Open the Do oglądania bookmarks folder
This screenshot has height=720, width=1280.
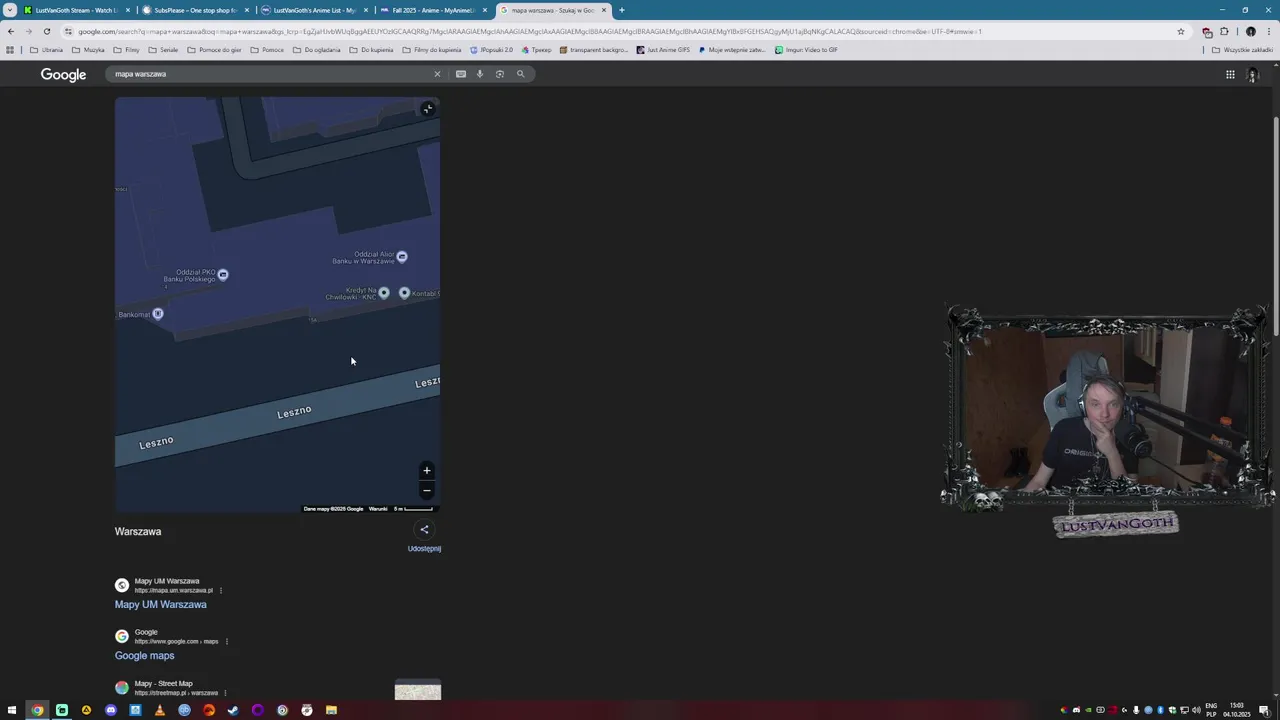click(316, 50)
